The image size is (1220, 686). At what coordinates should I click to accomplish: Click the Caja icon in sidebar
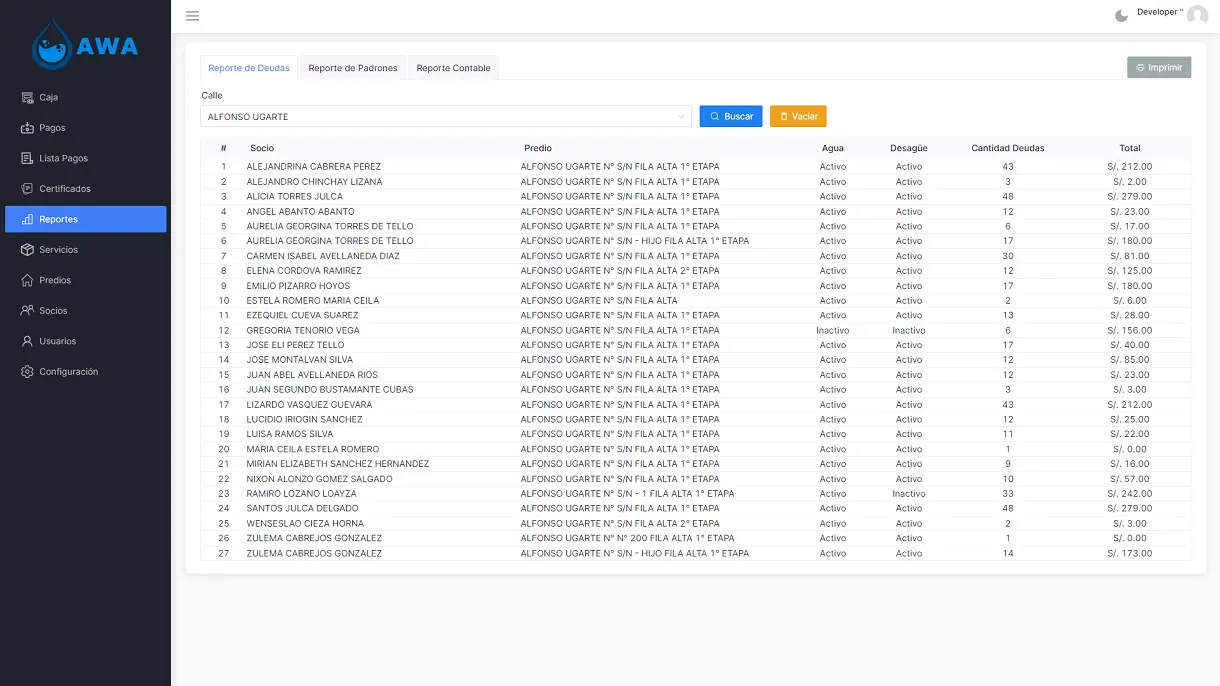point(28,98)
